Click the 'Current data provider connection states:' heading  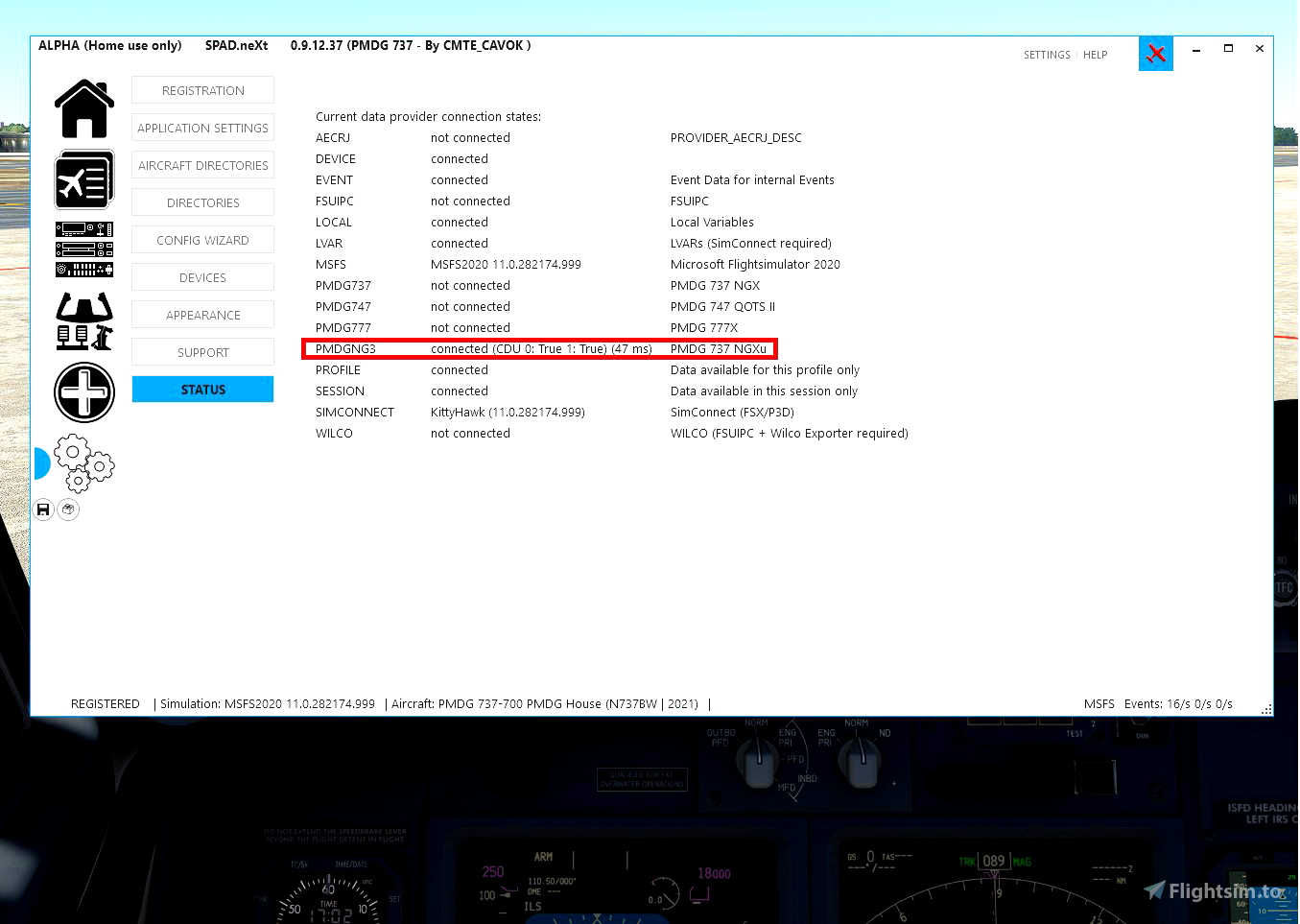click(428, 117)
